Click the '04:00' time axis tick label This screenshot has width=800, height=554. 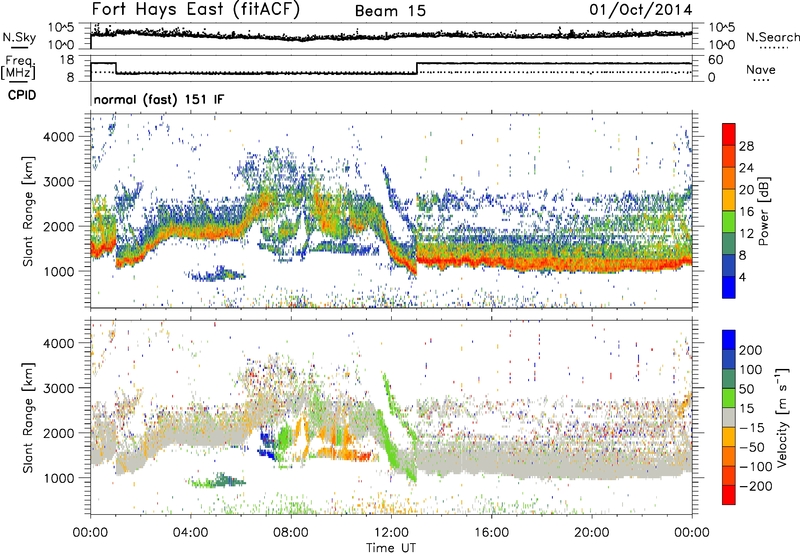point(190,533)
